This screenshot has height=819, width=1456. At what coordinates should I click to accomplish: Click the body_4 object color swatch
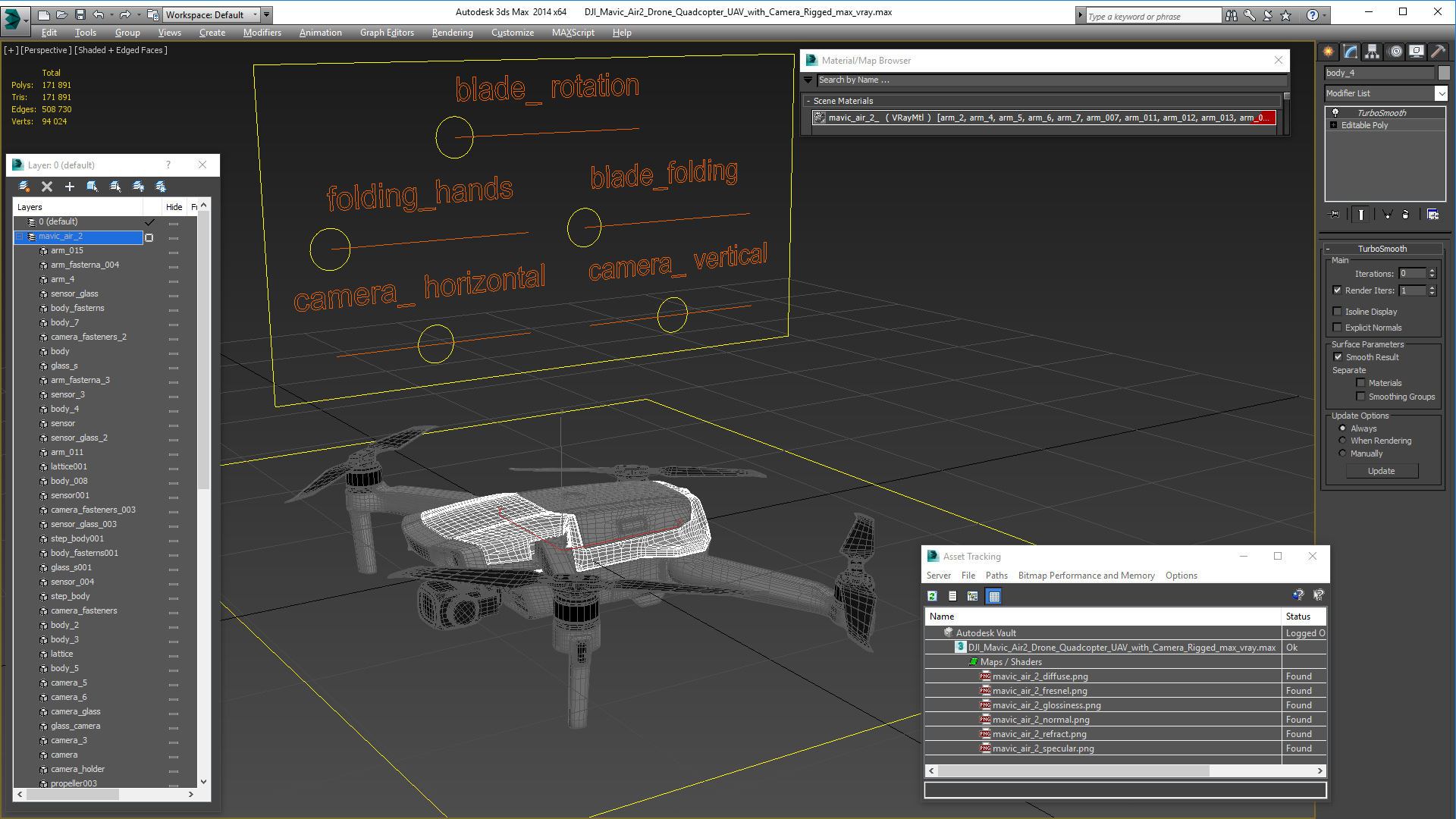click(x=1444, y=73)
